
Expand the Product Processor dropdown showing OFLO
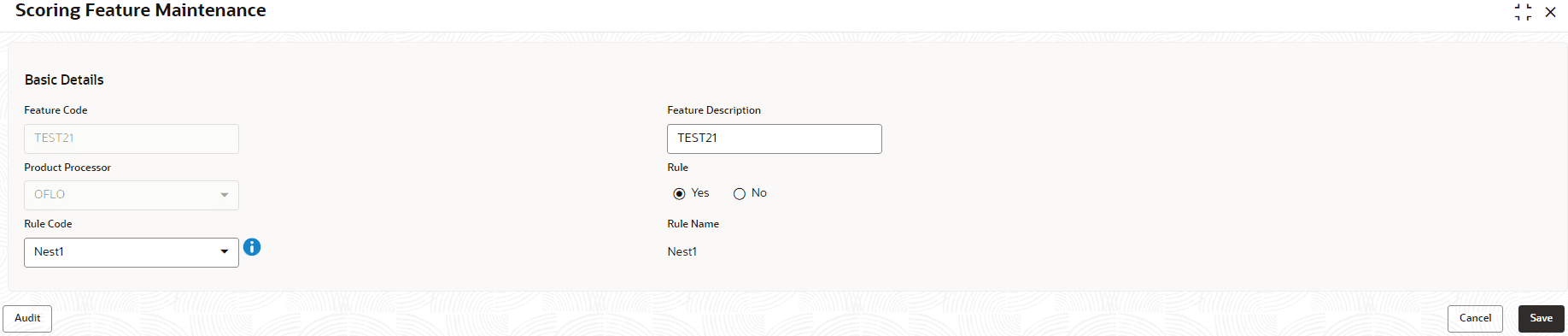(x=132, y=195)
